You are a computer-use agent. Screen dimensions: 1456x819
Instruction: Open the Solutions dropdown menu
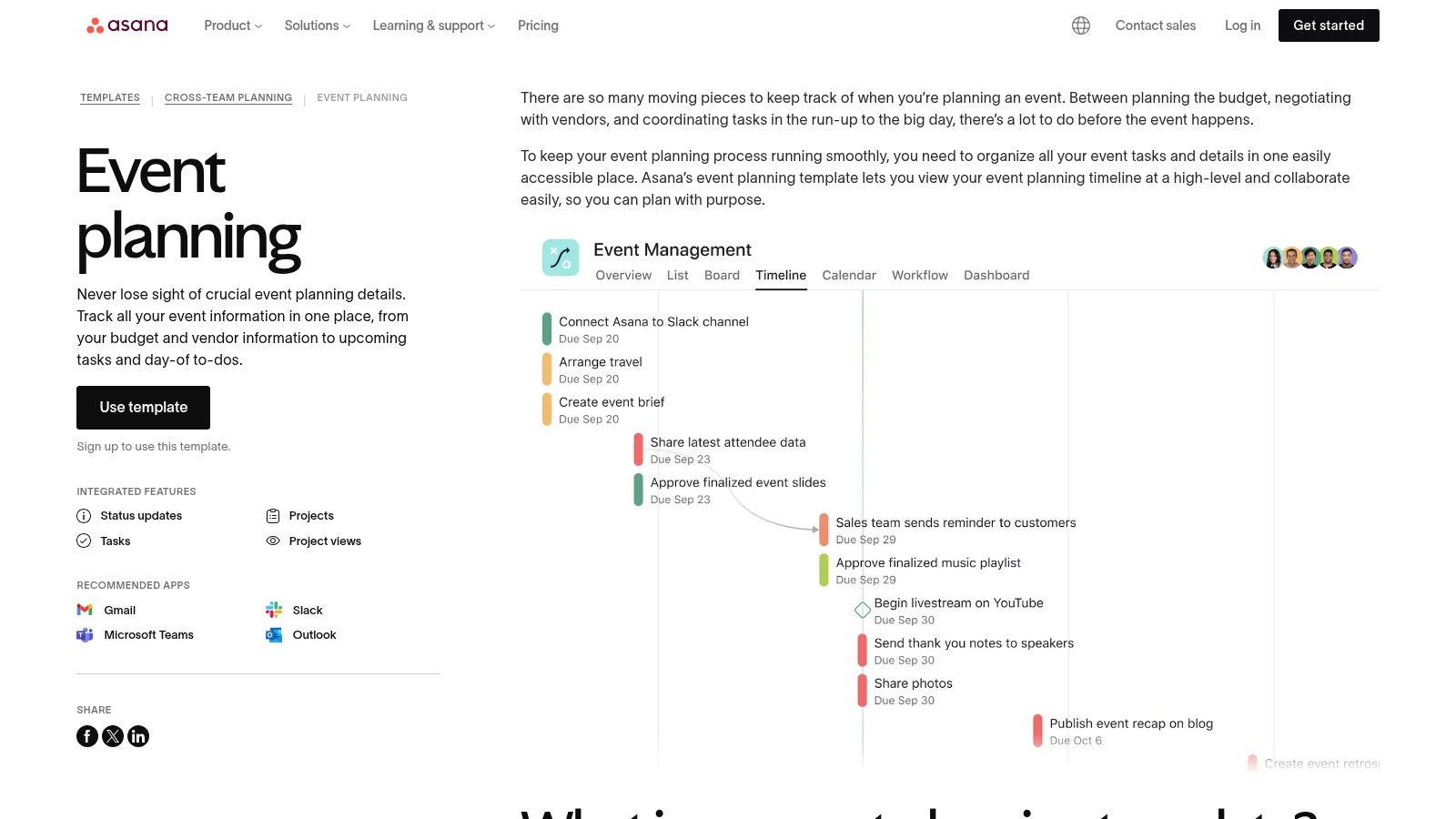[316, 25]
